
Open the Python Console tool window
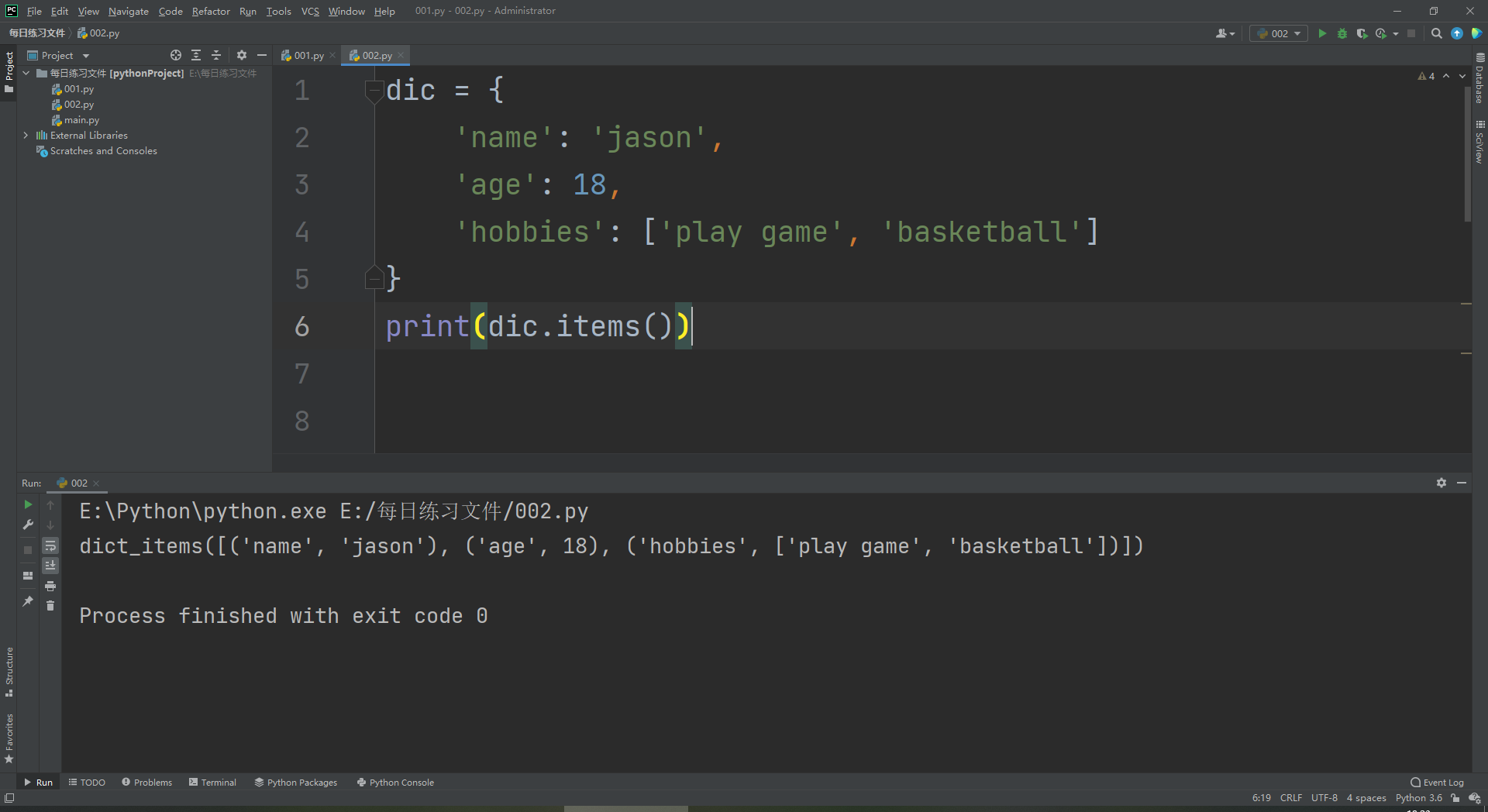point(395,783)
